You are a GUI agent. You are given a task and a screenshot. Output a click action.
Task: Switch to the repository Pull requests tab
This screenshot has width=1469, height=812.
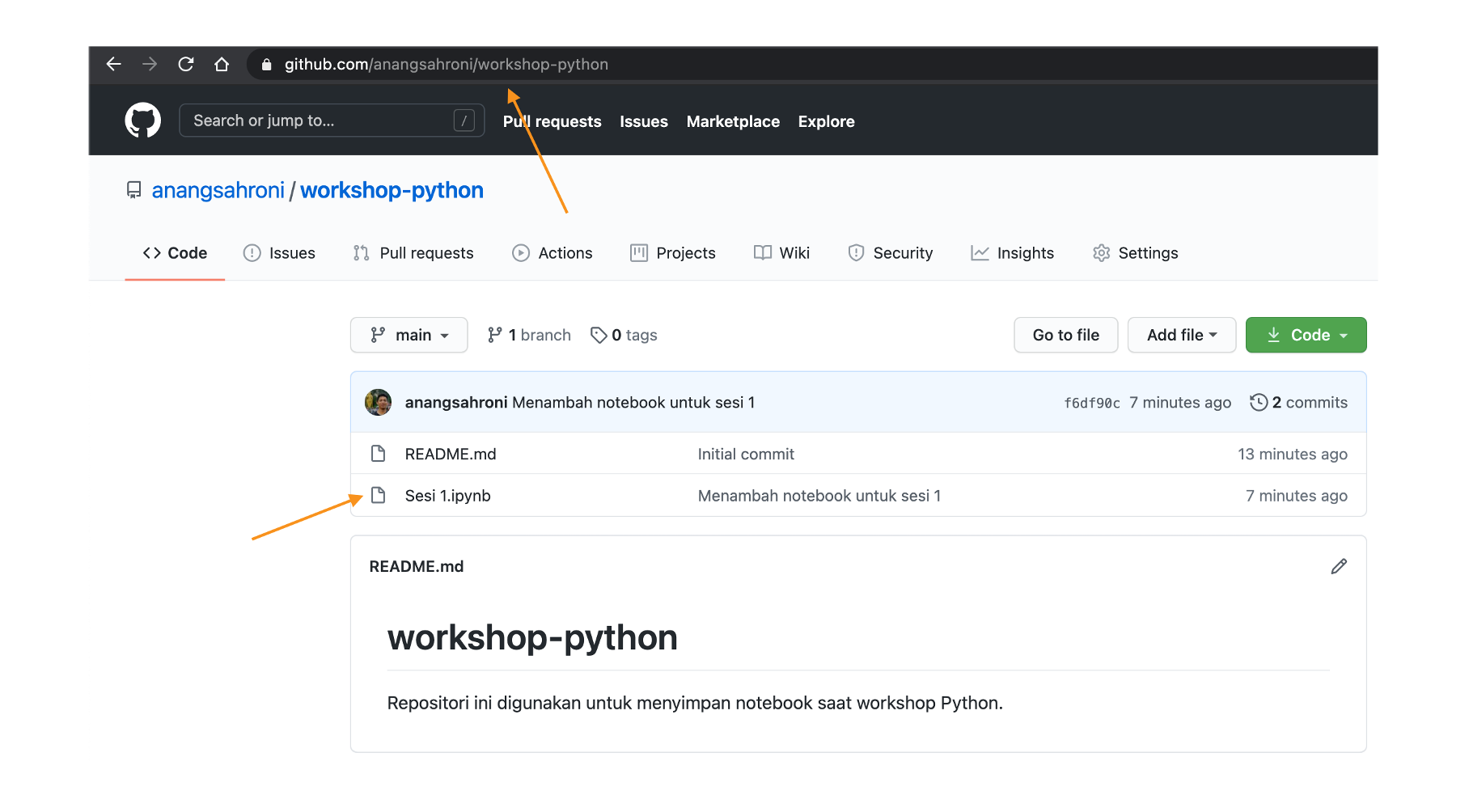pos(413,253)
